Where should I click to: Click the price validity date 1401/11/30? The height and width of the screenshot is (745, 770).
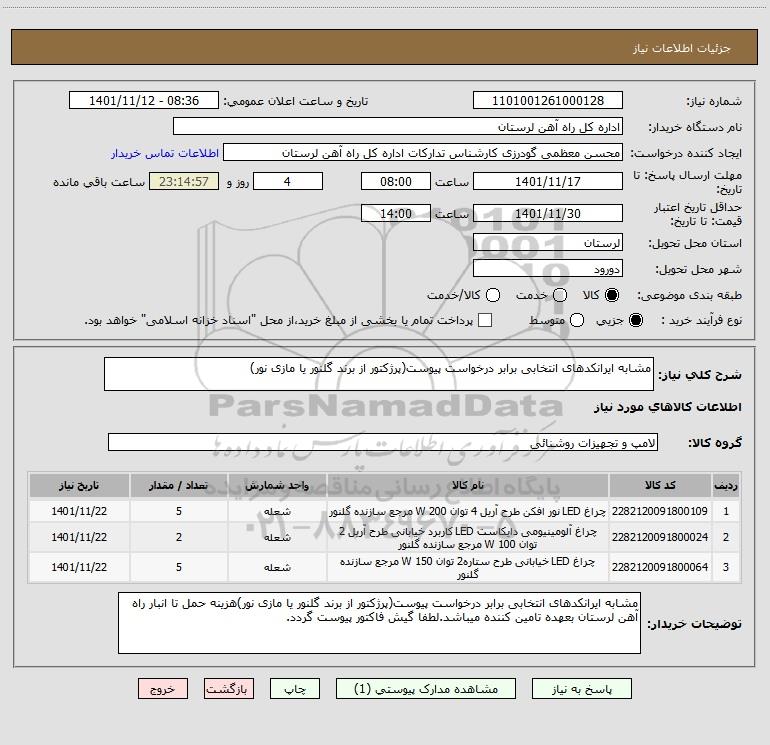tap(548, 214)
